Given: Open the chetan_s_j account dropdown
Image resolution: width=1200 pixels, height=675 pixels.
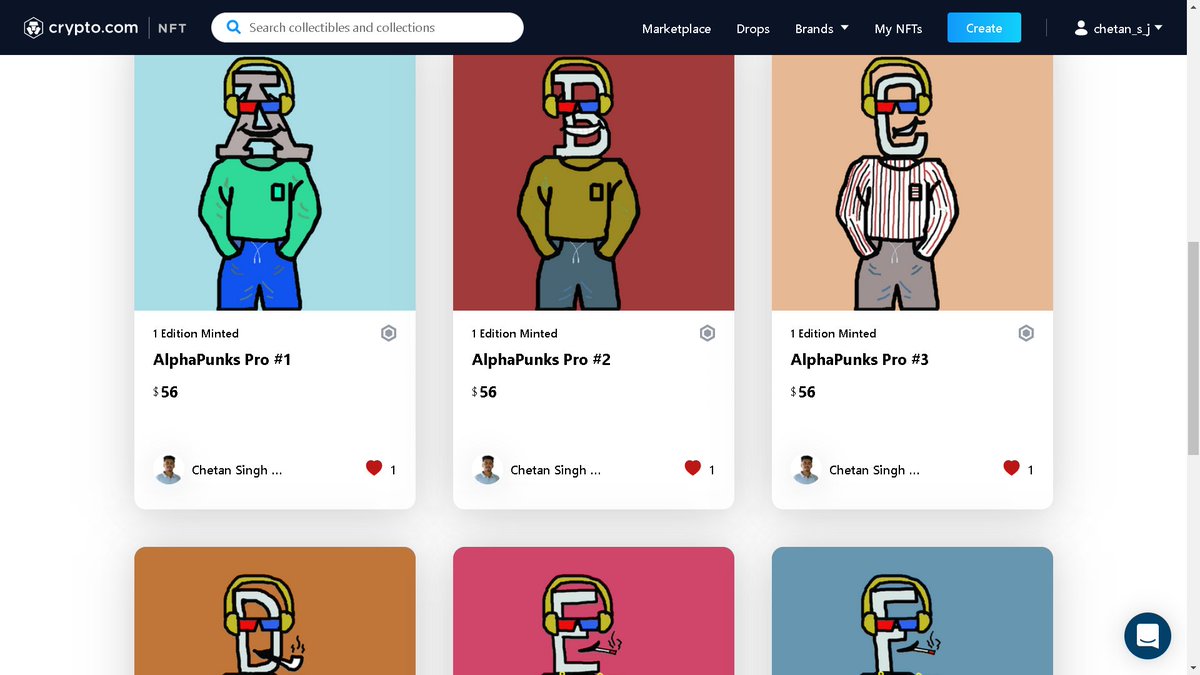Looking at the screenshot, I should point(1118,28).
